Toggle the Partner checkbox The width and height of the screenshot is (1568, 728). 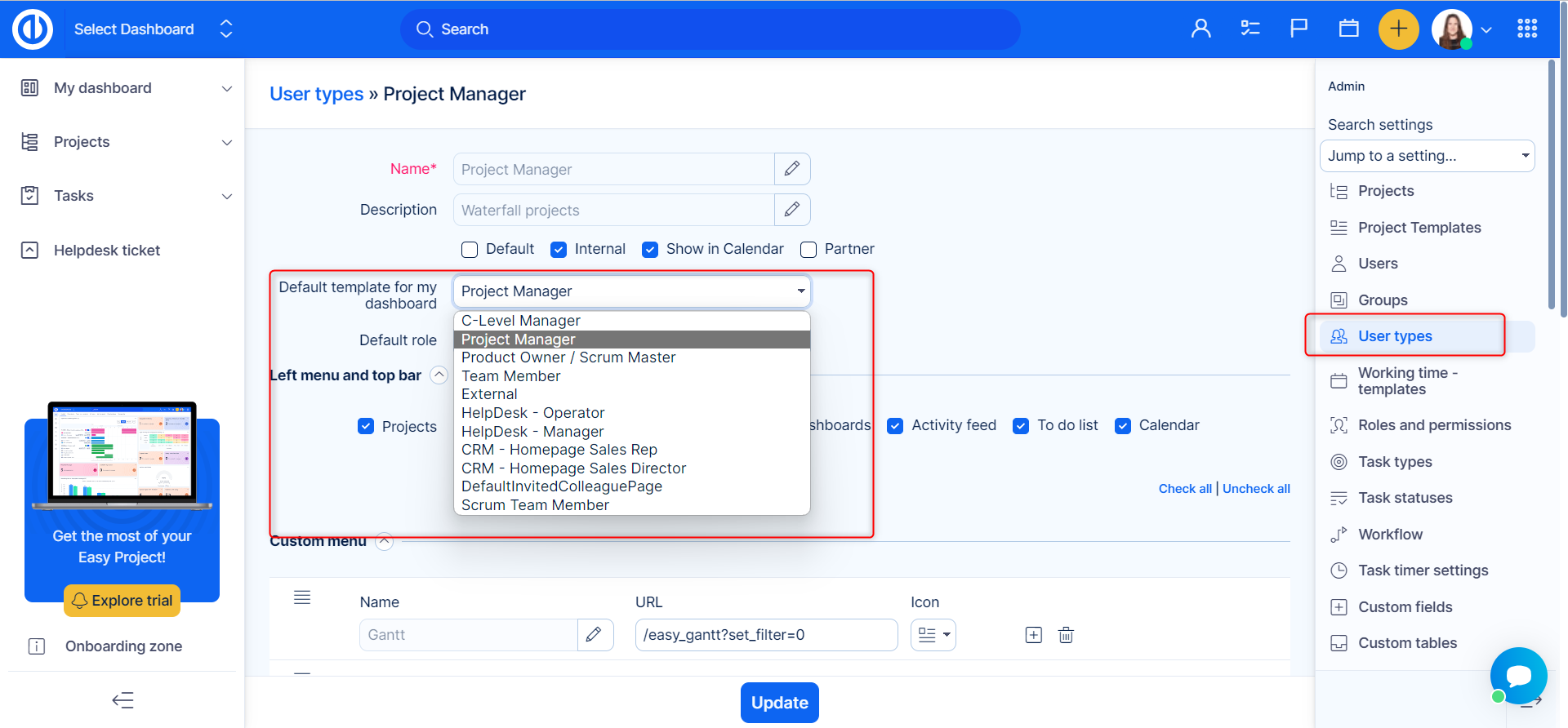pos(808,250)
